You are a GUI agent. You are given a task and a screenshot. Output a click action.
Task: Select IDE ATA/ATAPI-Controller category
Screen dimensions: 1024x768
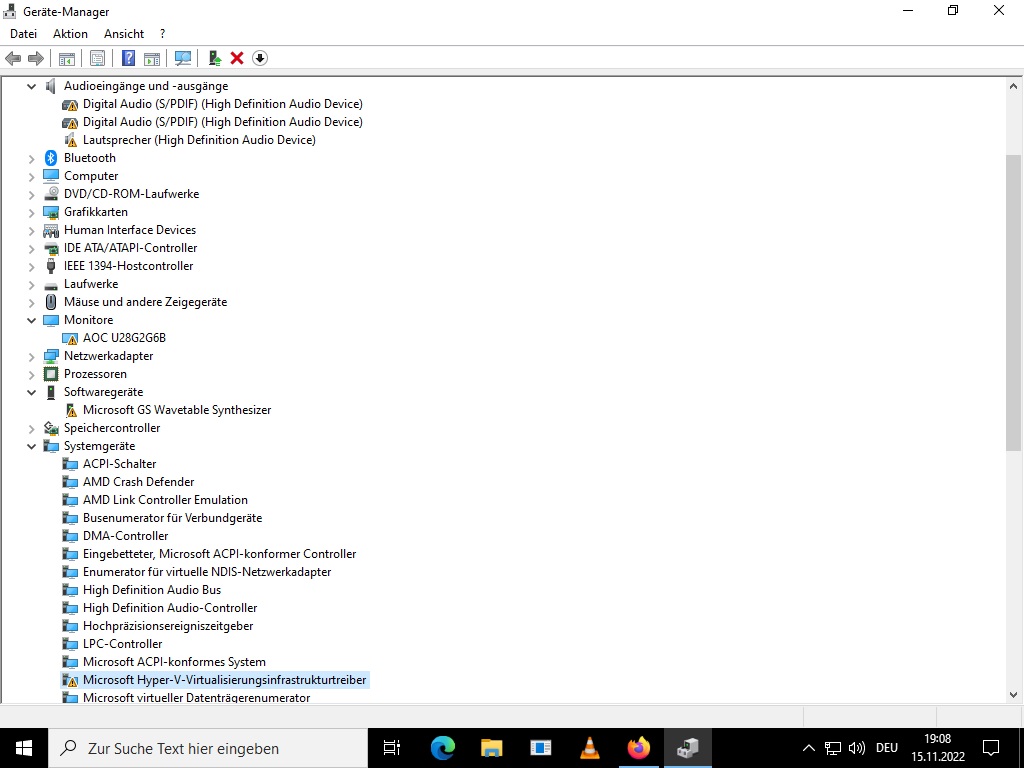pos(131,248)
